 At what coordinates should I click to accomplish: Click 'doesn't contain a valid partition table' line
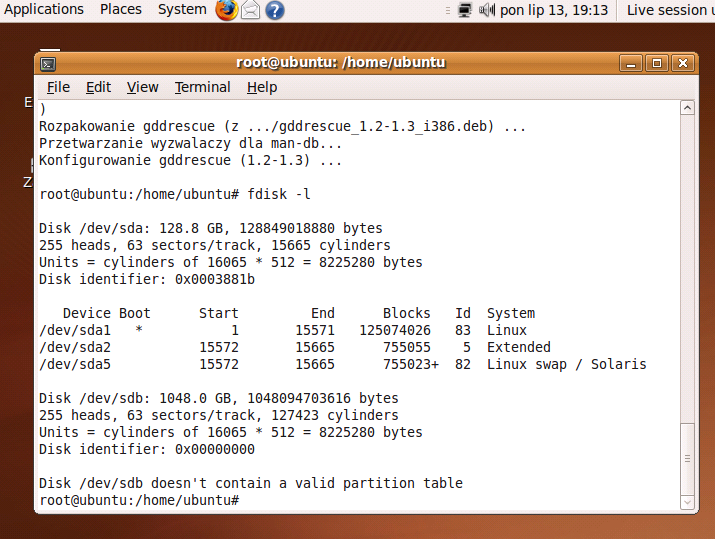(251, 483)
